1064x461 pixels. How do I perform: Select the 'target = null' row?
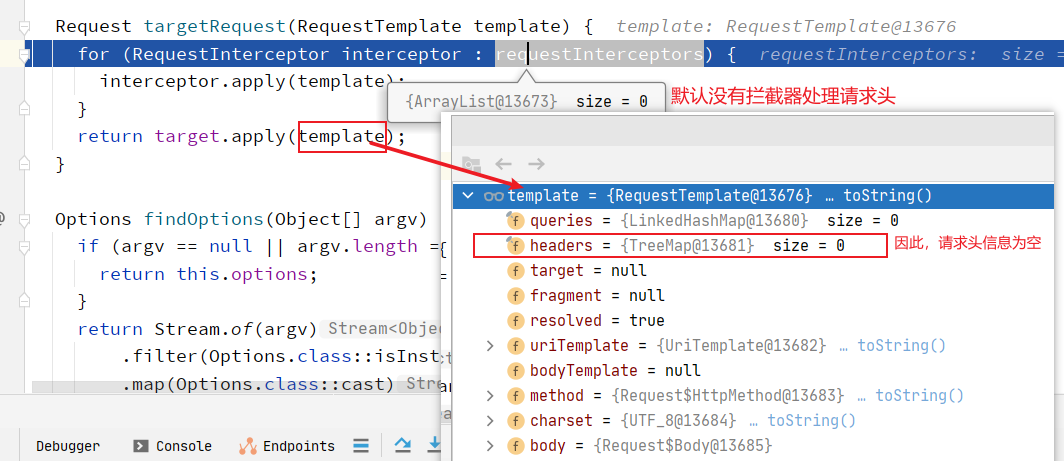click(753, 270)
